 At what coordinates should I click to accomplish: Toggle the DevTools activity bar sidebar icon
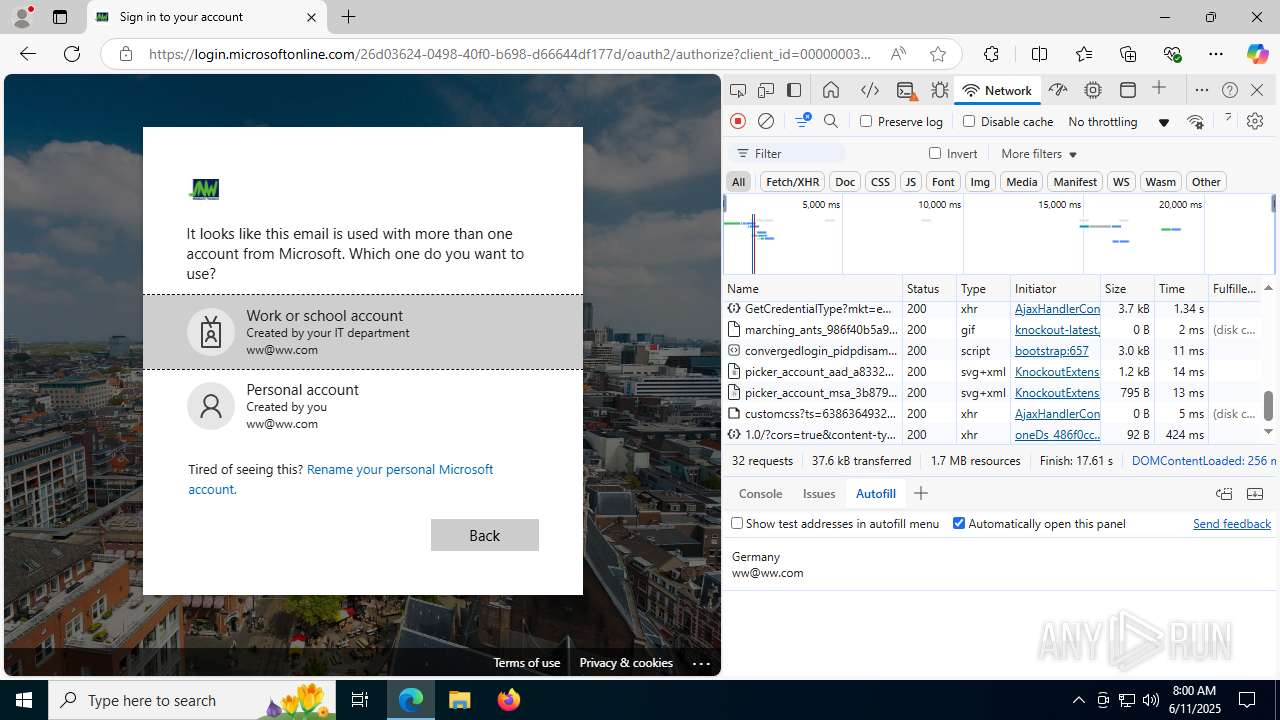pos(794,90)
